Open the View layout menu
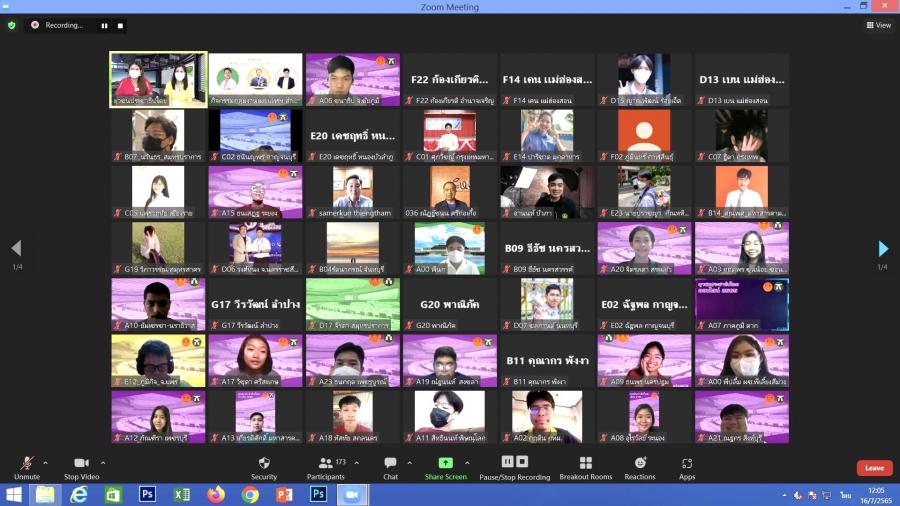The height and width of the screenshot is (506, 900). tap(878, 25)
